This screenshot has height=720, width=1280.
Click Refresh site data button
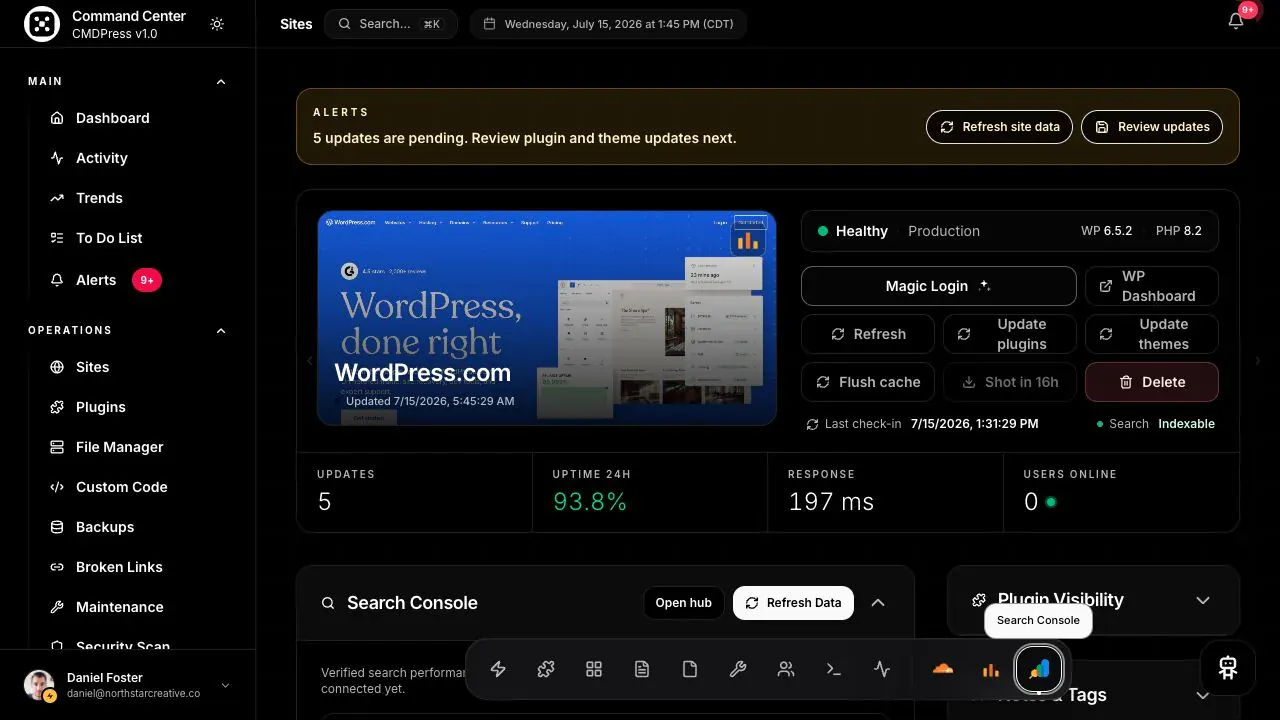1000,127
